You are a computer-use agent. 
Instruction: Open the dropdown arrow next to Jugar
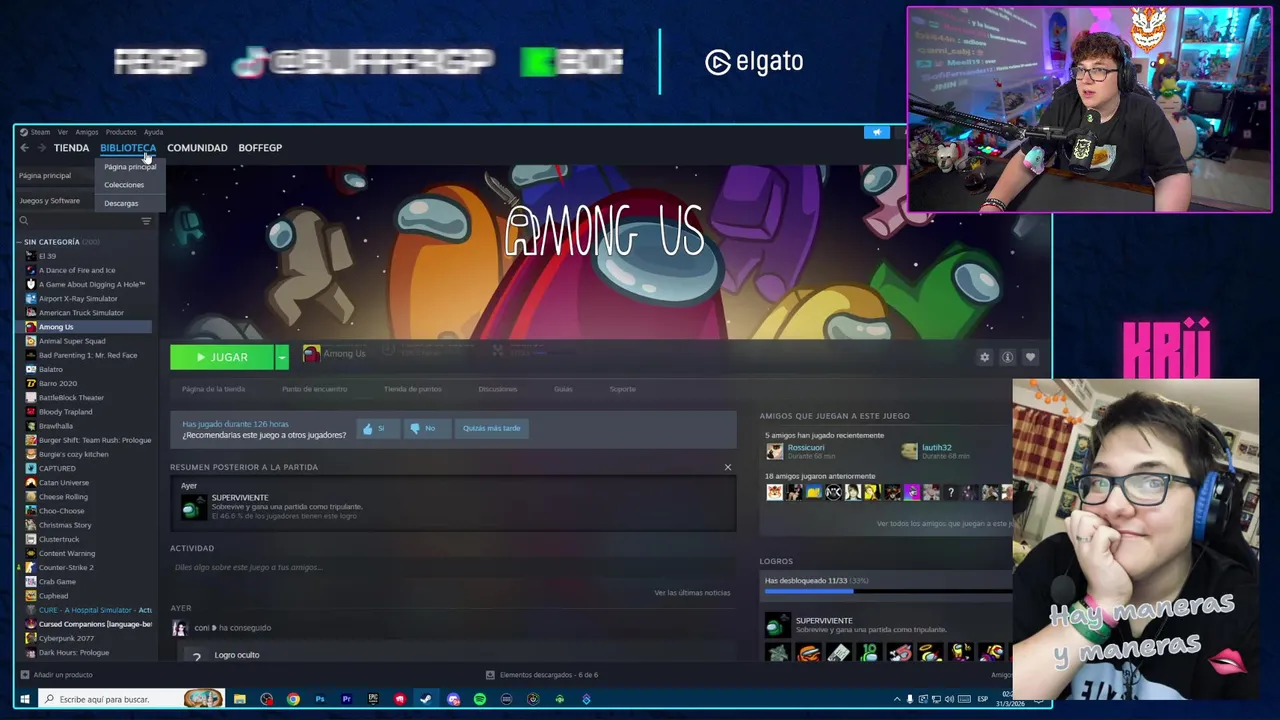[282, 357]
